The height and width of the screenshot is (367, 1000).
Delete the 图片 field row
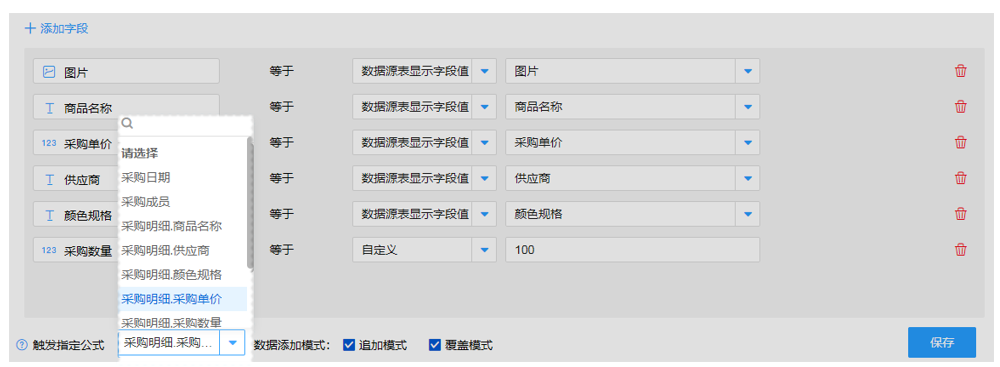pos(960,71)
